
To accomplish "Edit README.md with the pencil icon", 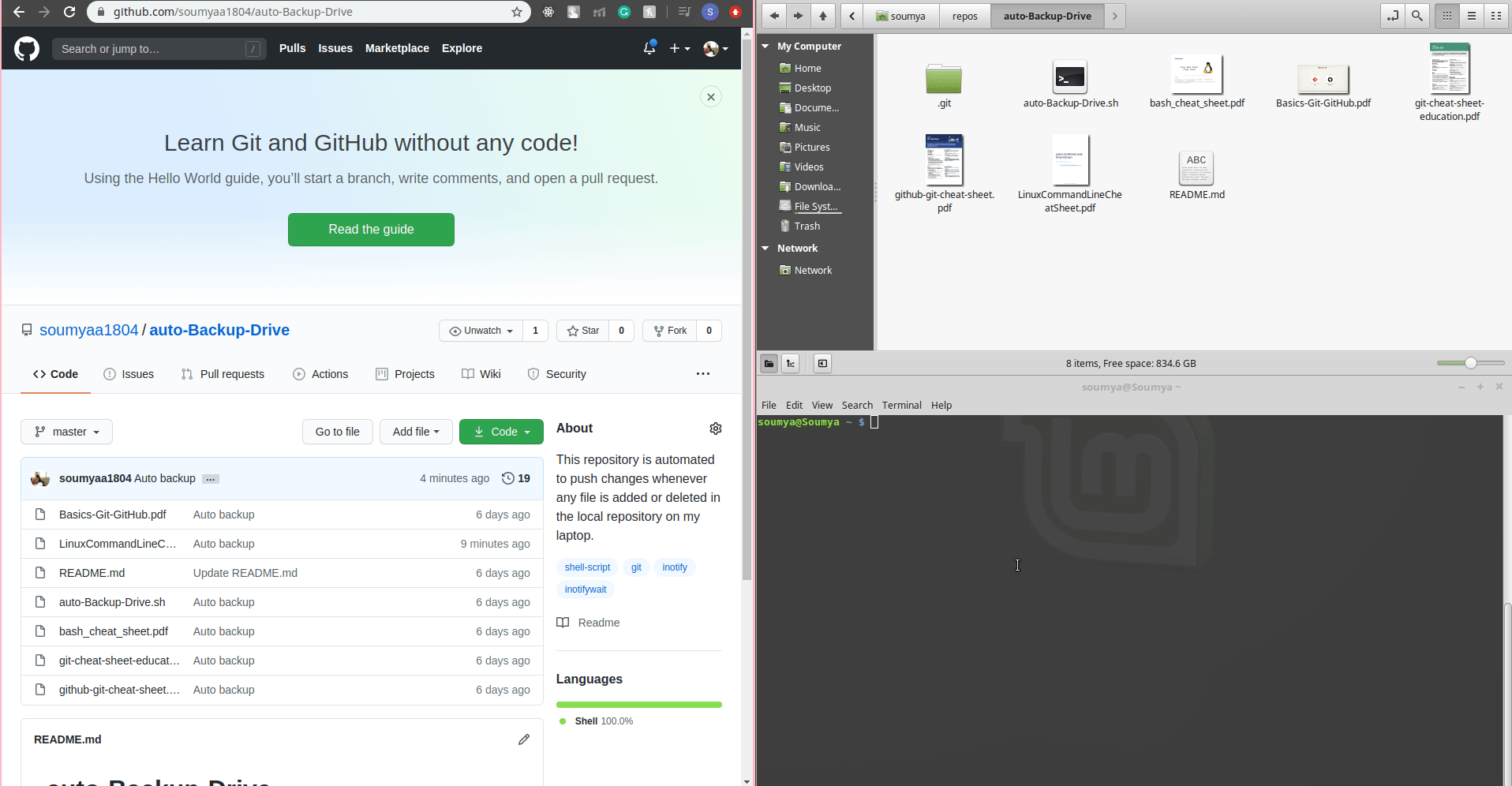I will click(x=524, y=739).
